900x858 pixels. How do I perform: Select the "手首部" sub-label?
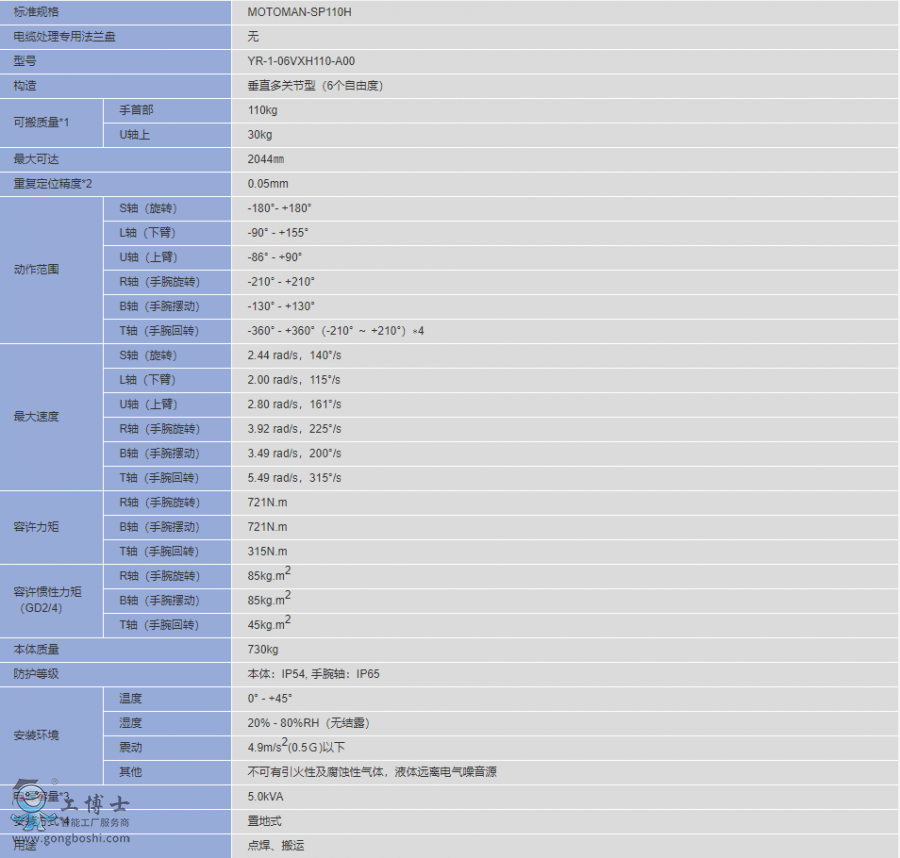click(136, 110)
